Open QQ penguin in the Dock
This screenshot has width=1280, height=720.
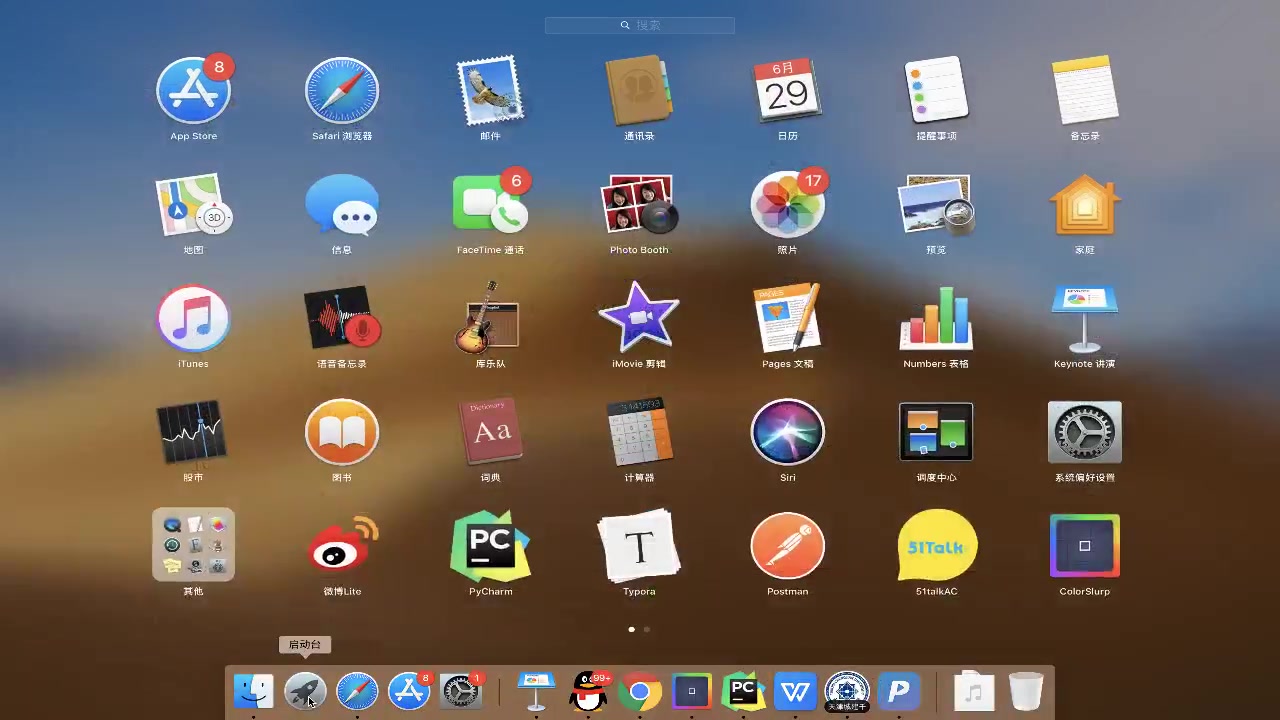(589, 691)
